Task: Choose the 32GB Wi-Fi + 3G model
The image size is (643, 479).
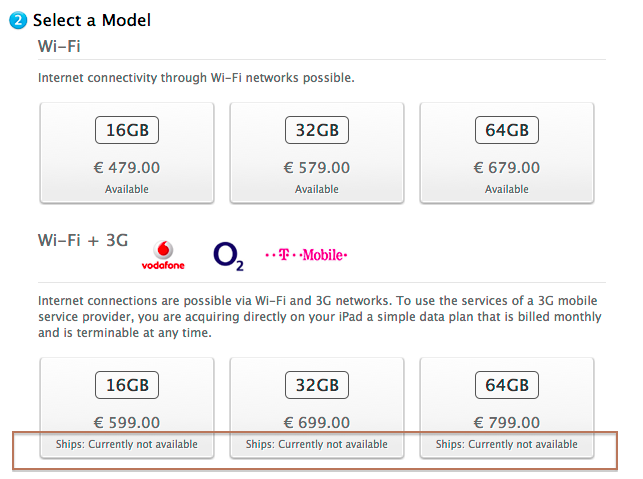Action: pyautogui.click(x=317, y=405)
